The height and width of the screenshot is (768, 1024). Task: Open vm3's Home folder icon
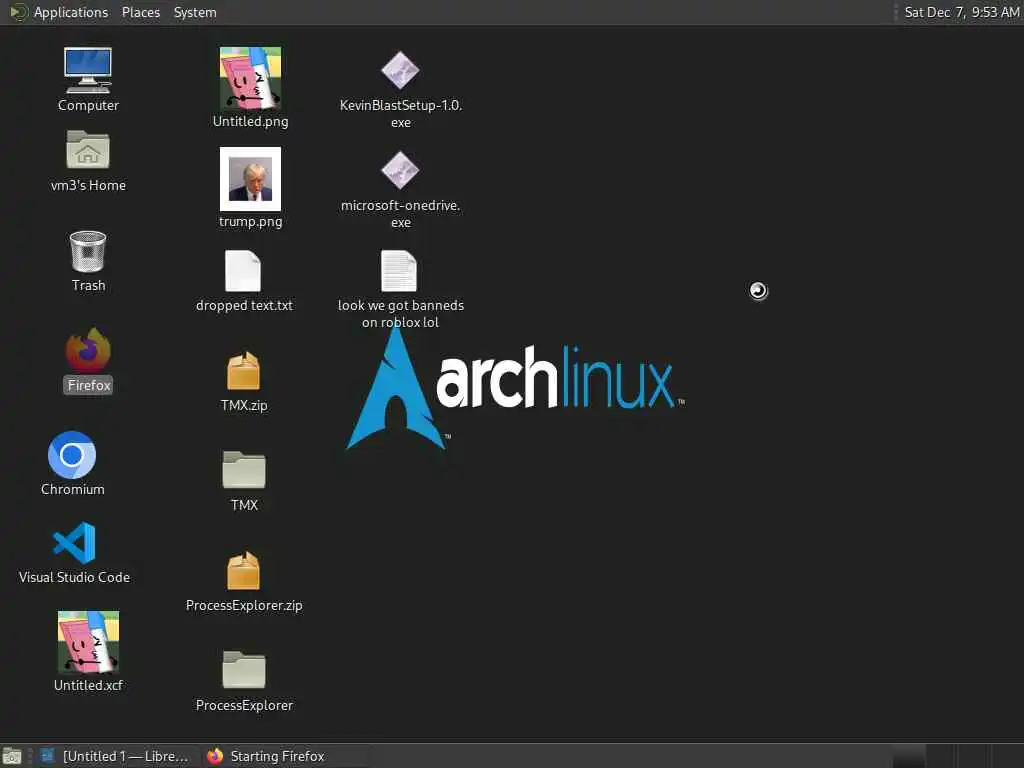[x=88, y=150]
